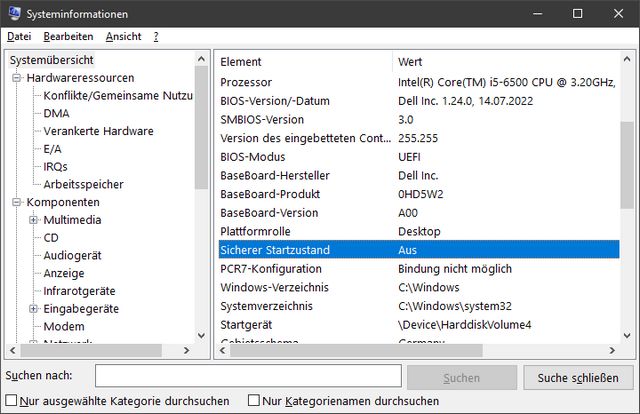Expand the Multimedia tree node
640x414 pixels.
[34, 220]
